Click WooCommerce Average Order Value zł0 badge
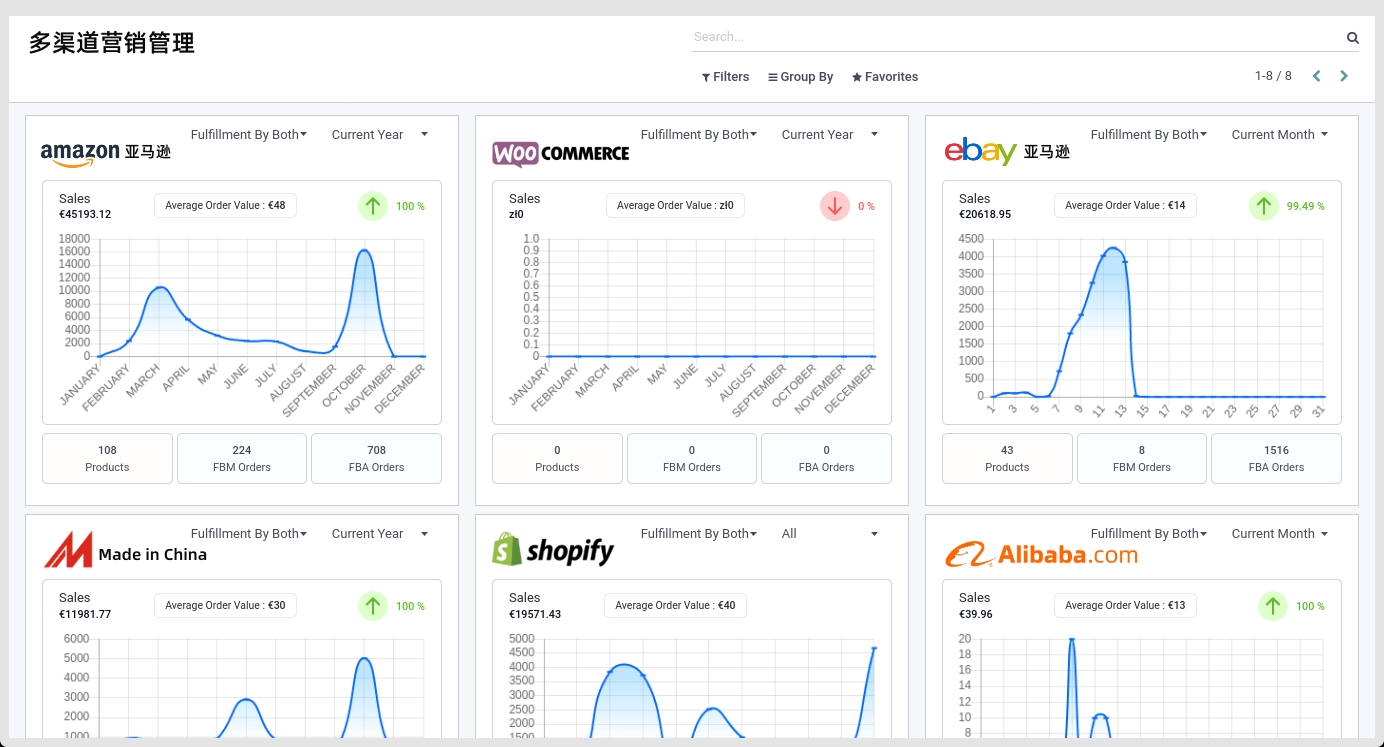The image size is (1384, 747). (x=675, y=206)
